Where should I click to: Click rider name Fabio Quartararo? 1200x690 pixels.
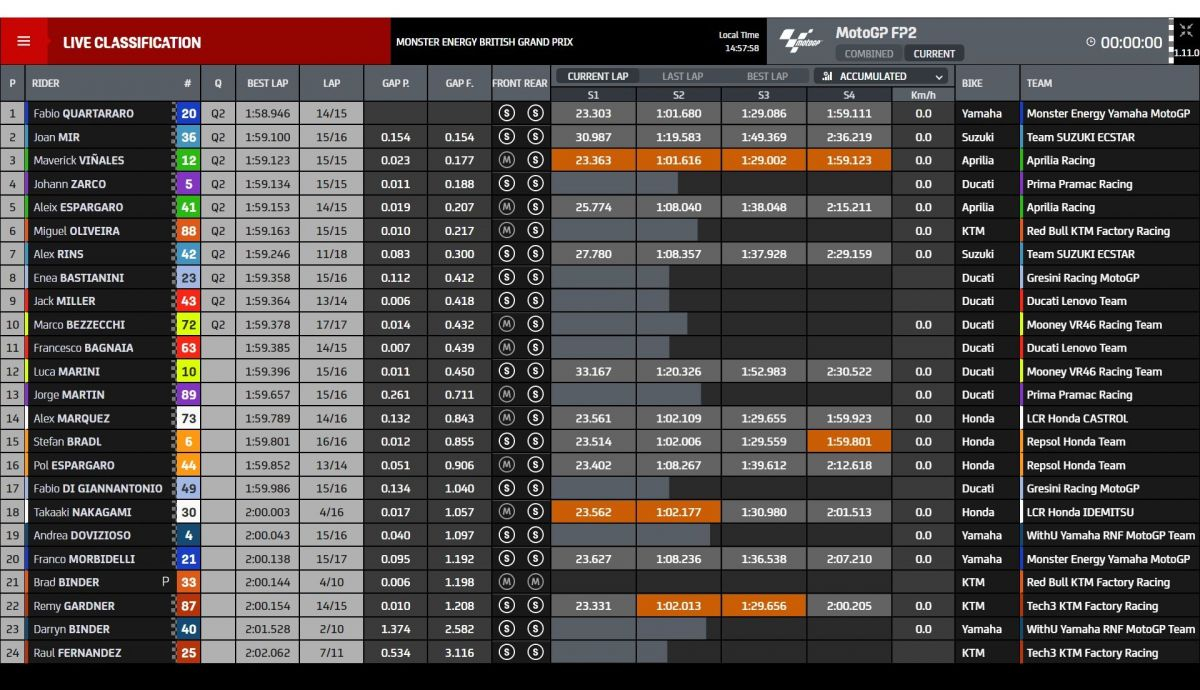[x=83, y=114]
